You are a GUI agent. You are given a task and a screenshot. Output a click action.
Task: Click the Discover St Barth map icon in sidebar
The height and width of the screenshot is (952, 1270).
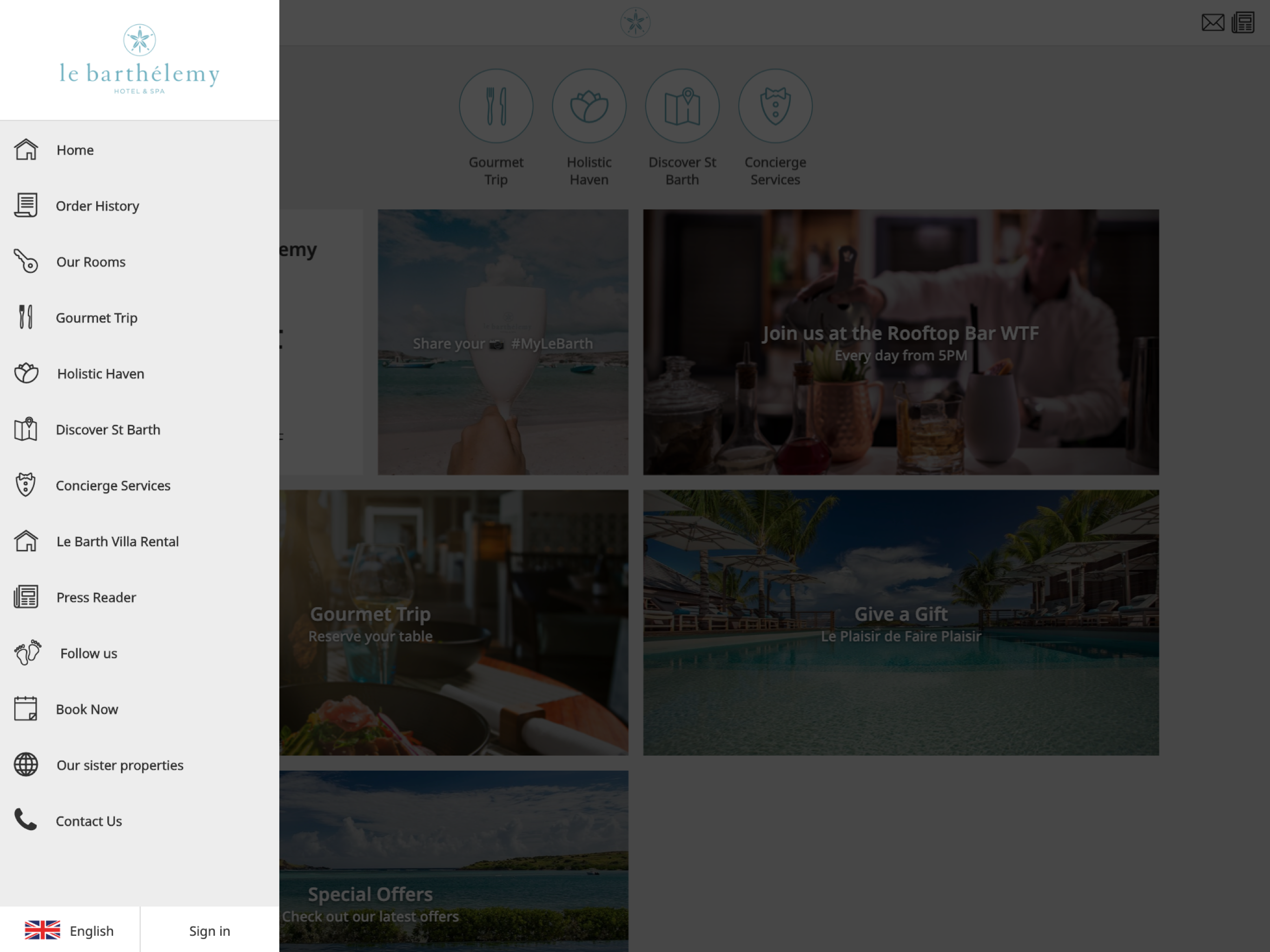[26, 429]
